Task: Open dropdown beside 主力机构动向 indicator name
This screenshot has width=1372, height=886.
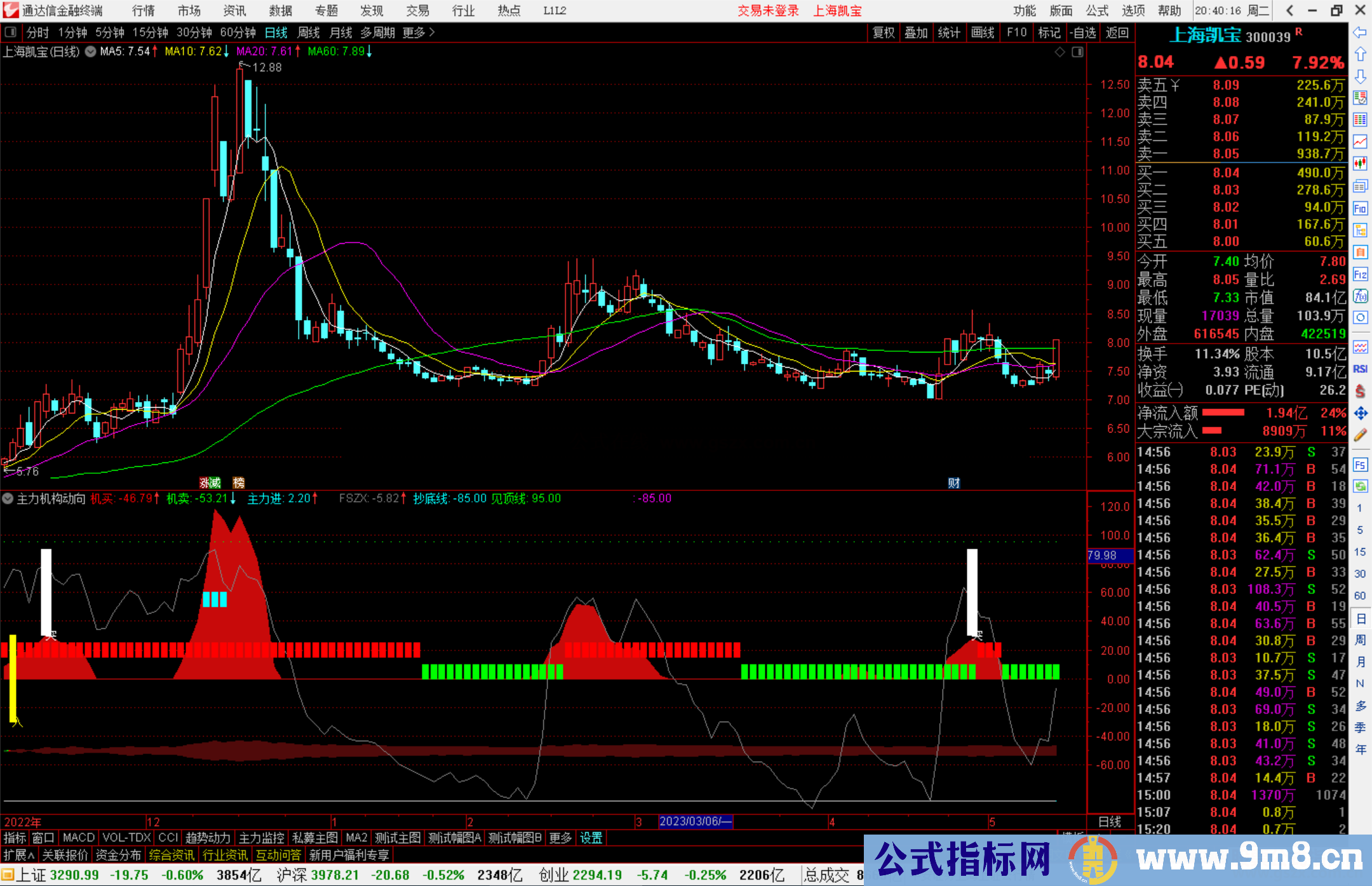Action: coord(8,499)
